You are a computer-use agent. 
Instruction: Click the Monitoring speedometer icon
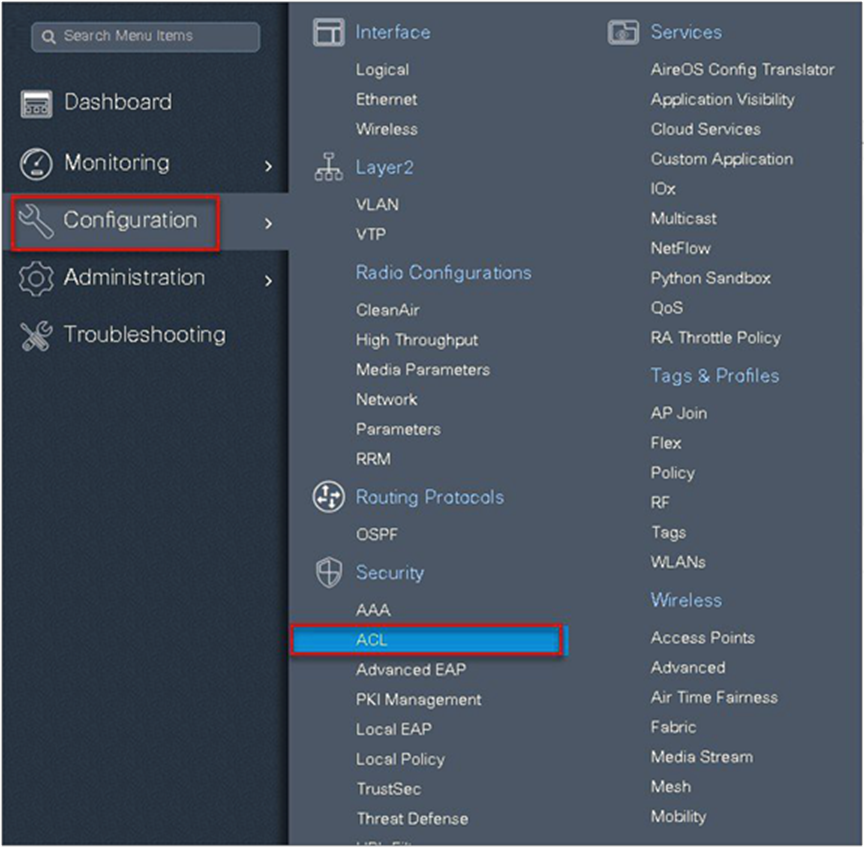(36, 163)
